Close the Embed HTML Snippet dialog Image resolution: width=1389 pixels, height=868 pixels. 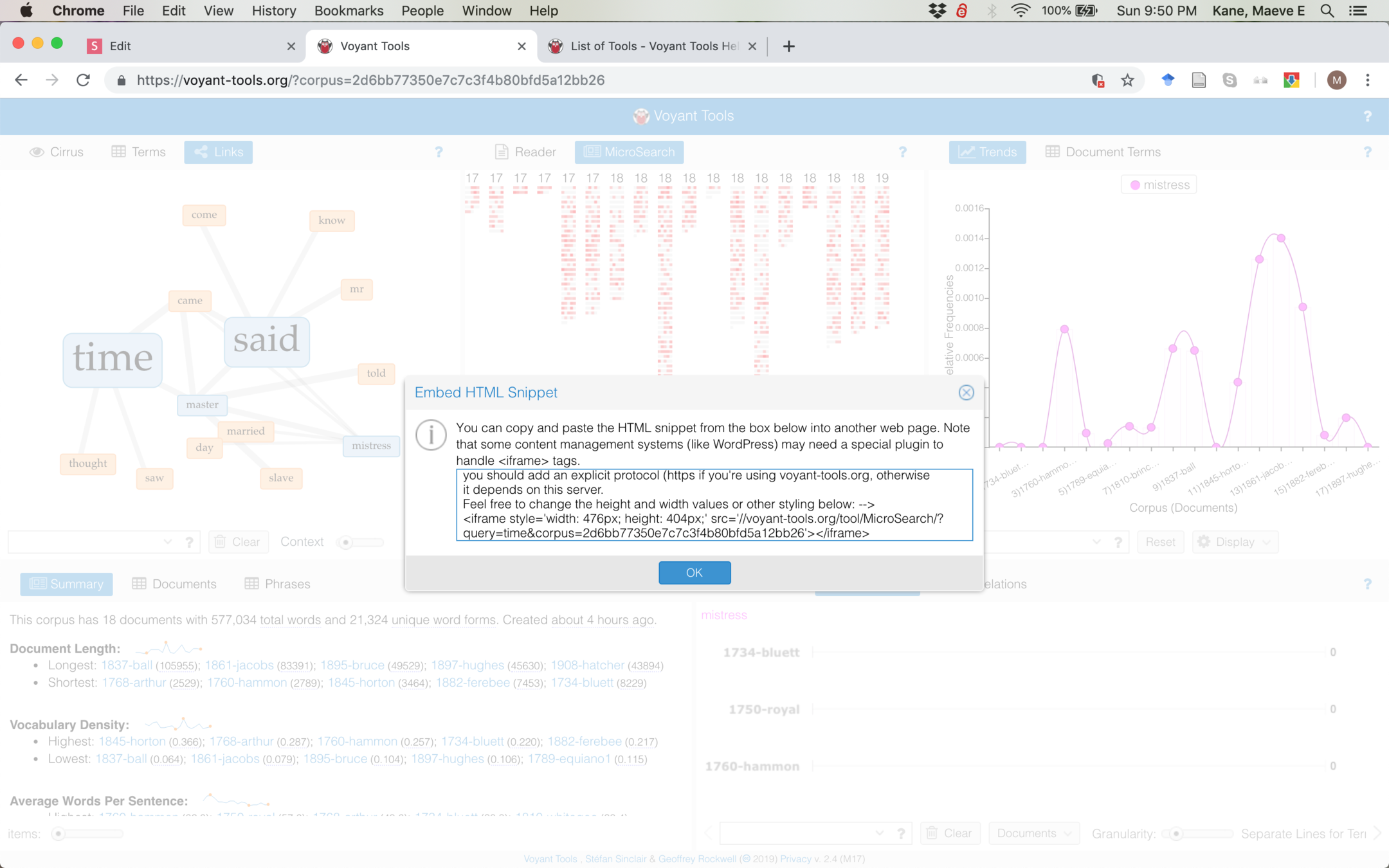[966, 393]
